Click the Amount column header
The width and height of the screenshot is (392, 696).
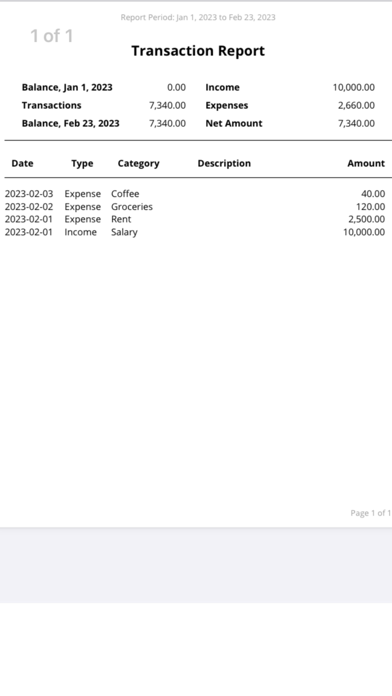tap(366, 163)
